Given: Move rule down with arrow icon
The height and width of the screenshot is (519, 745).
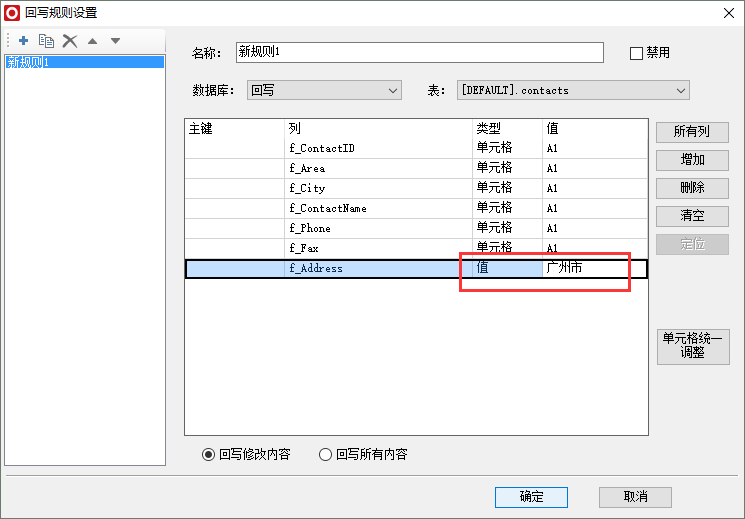Looking at the screenshot, I should (x=115, y=41).
